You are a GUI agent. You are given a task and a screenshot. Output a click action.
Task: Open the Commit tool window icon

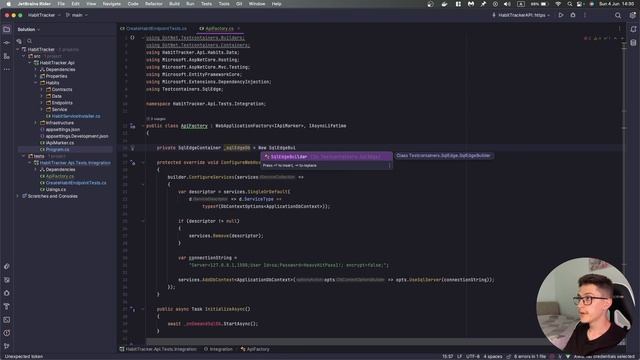pos(7,42)
